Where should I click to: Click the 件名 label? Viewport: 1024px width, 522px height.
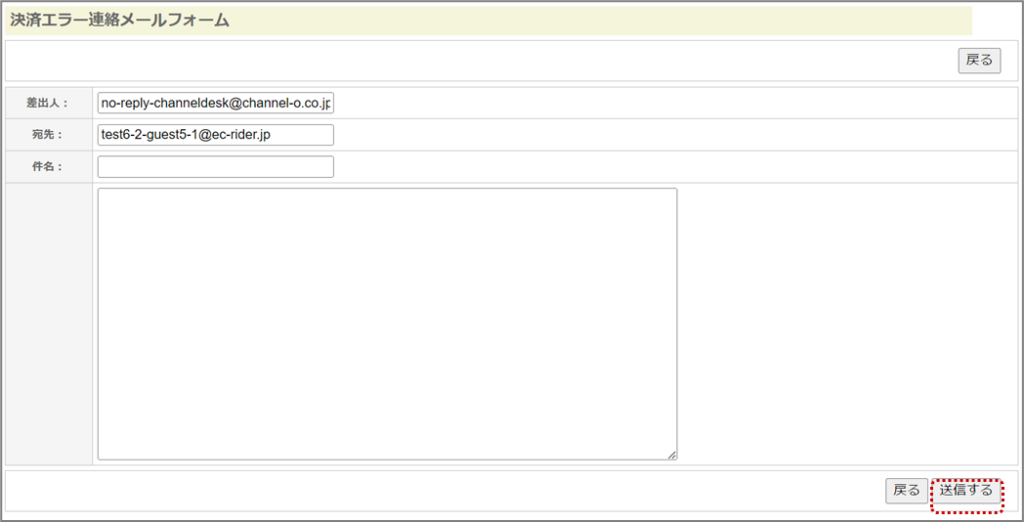46,167
